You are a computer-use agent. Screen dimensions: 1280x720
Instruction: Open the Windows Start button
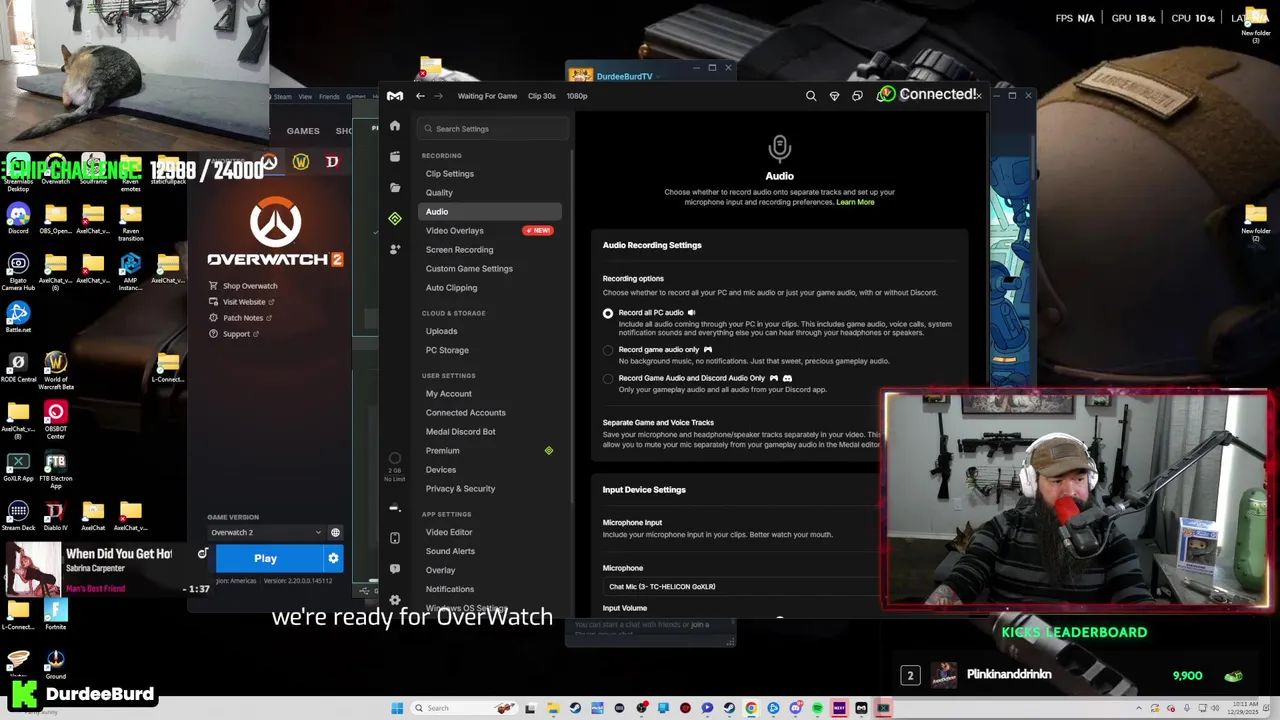click(397, 708)
